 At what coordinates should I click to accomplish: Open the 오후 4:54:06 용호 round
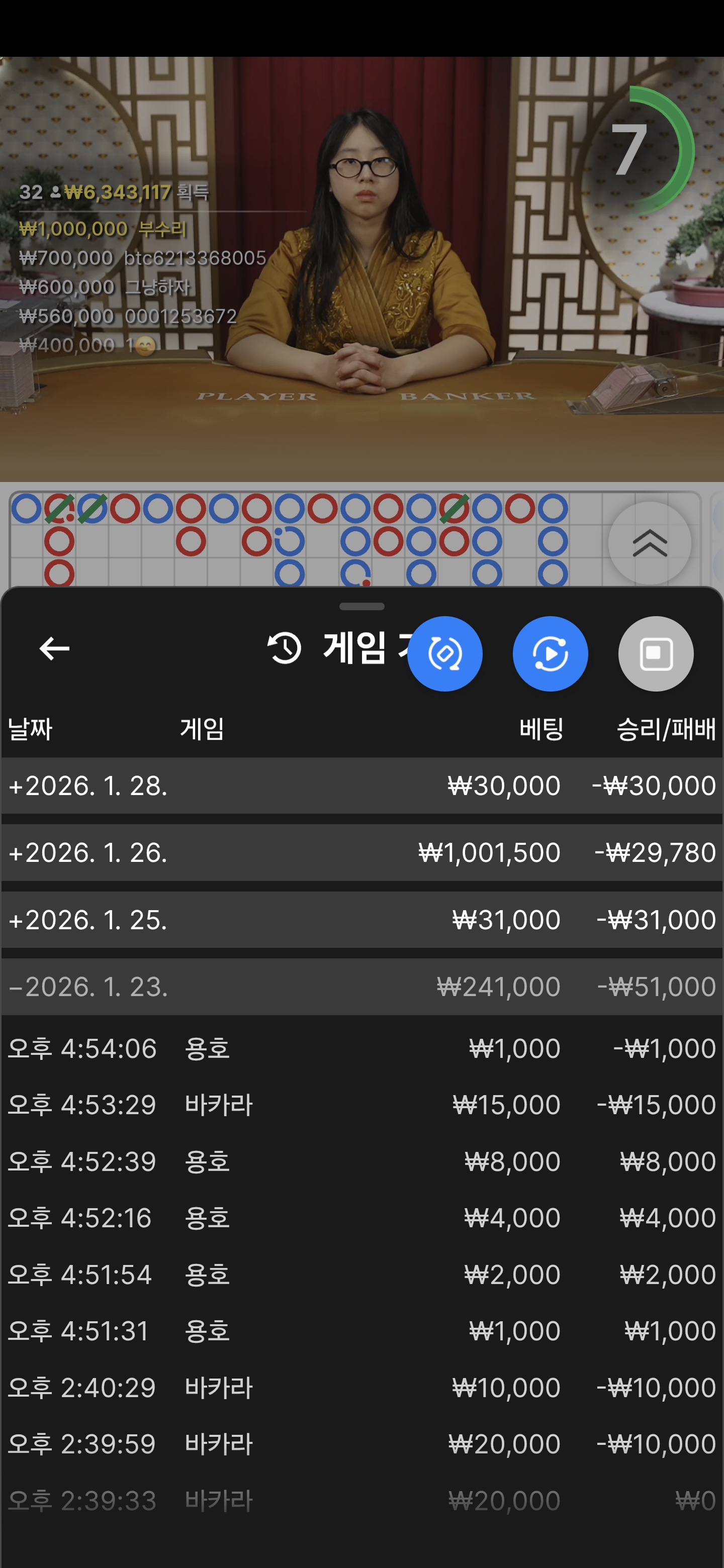(x=361, y=1048)
